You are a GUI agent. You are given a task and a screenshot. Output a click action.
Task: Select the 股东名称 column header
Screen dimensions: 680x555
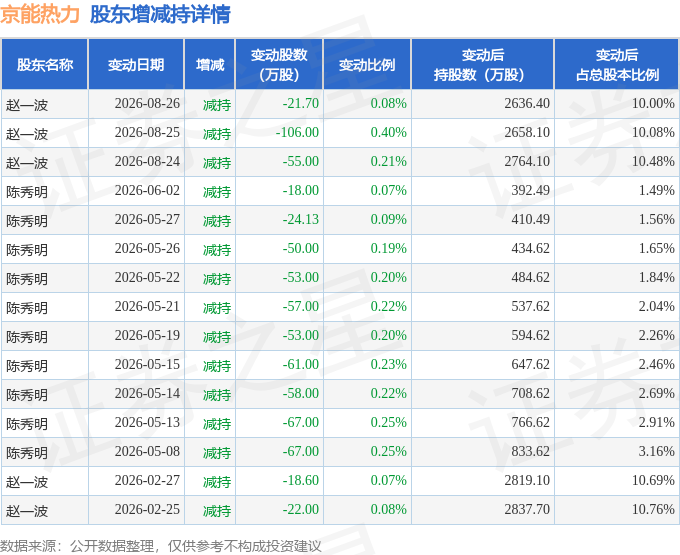click(x=45, y=65)
